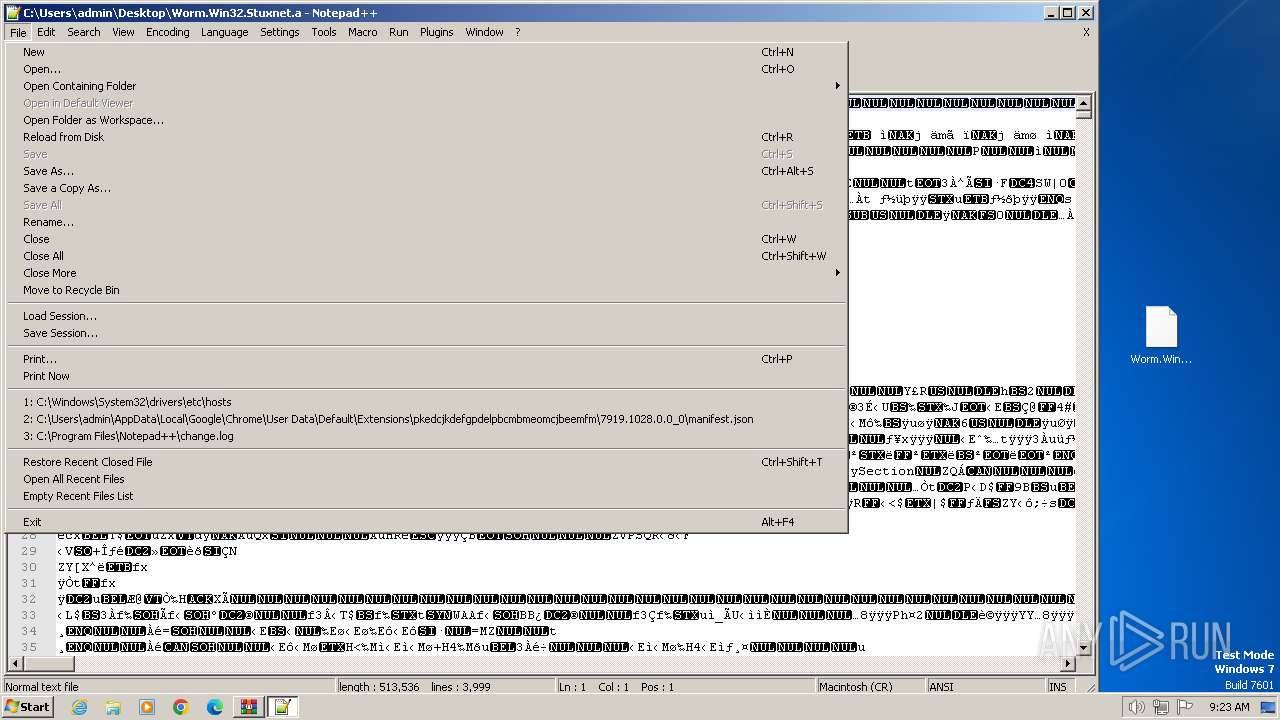
Task: Launch Internet Explorer from the taskbar
Action: tap(79, 707)
